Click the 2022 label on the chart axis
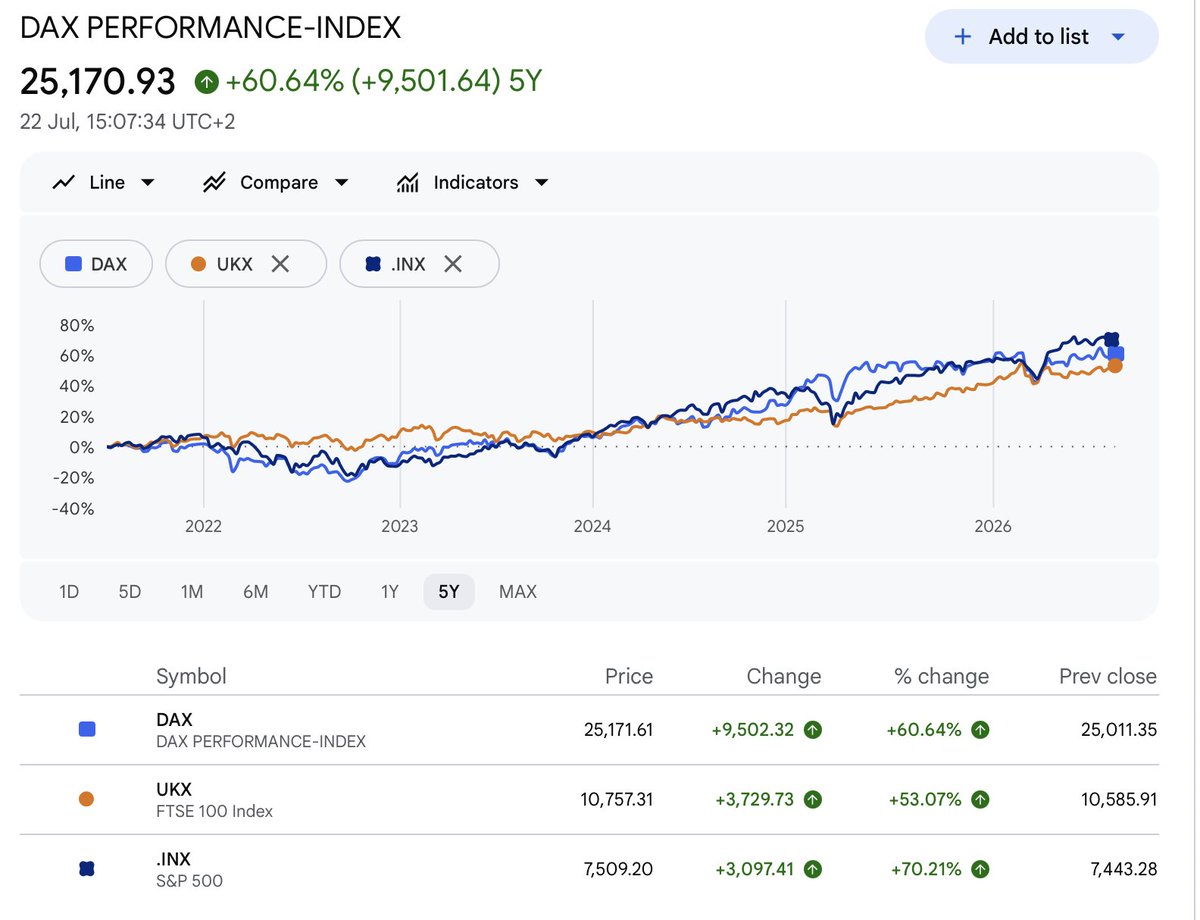The image size is (1200, 920). [203, 527]
